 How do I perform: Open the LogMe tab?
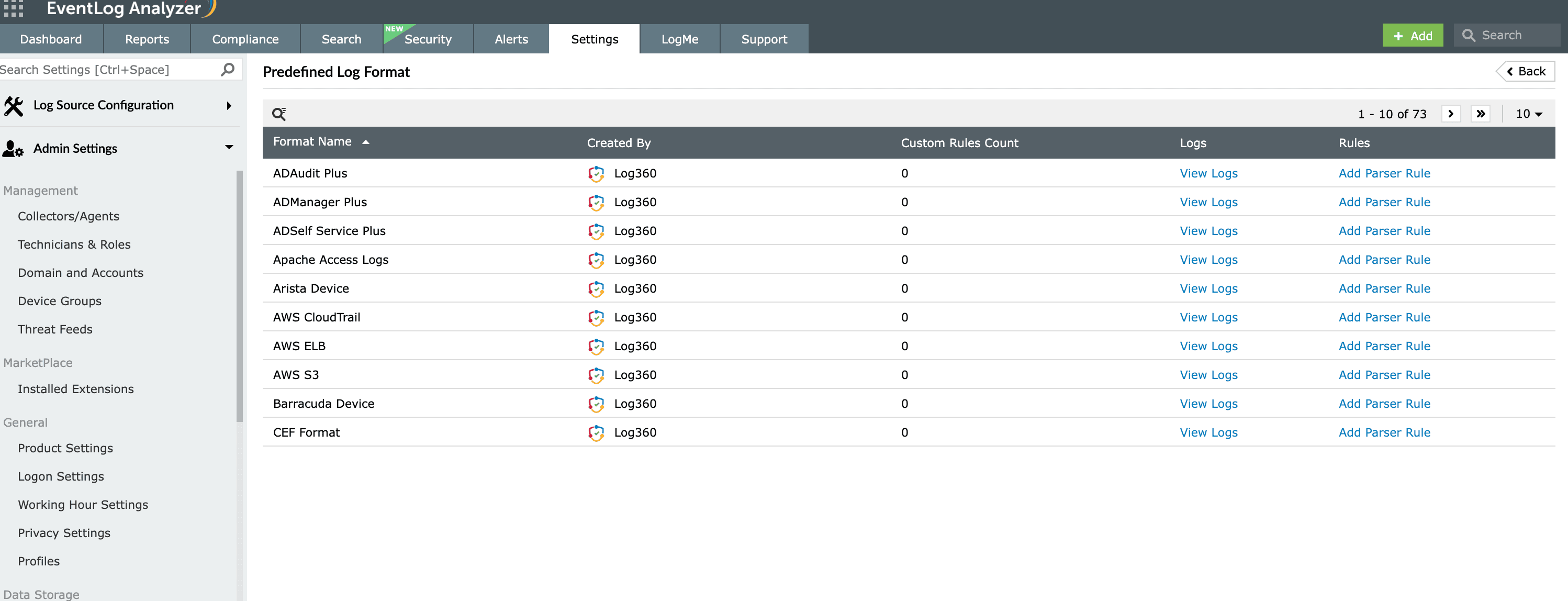[680, 39]
